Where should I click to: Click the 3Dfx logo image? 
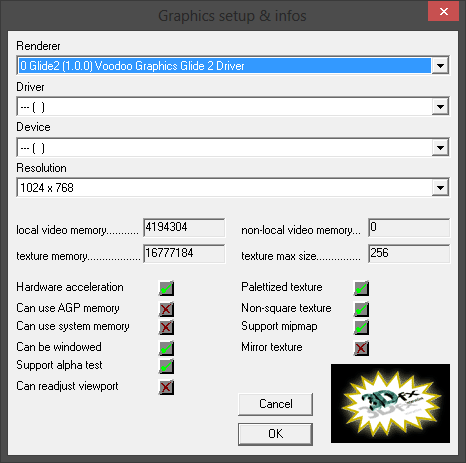[390, 403]
